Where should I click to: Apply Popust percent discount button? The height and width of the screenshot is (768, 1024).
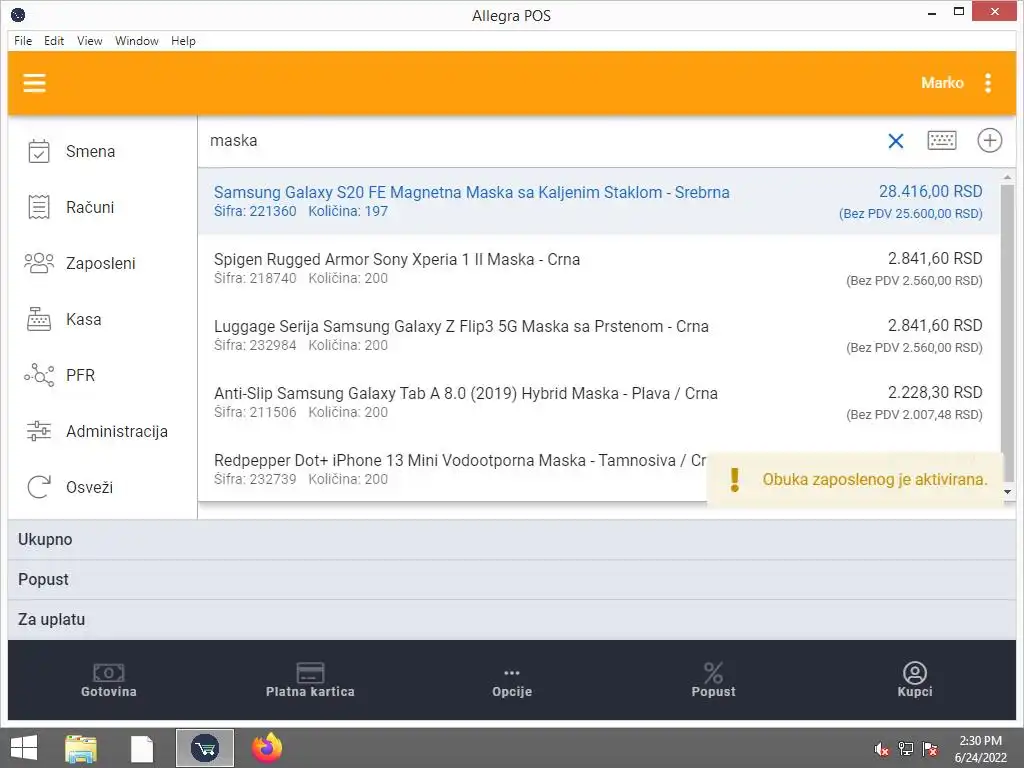pos(713,680)
